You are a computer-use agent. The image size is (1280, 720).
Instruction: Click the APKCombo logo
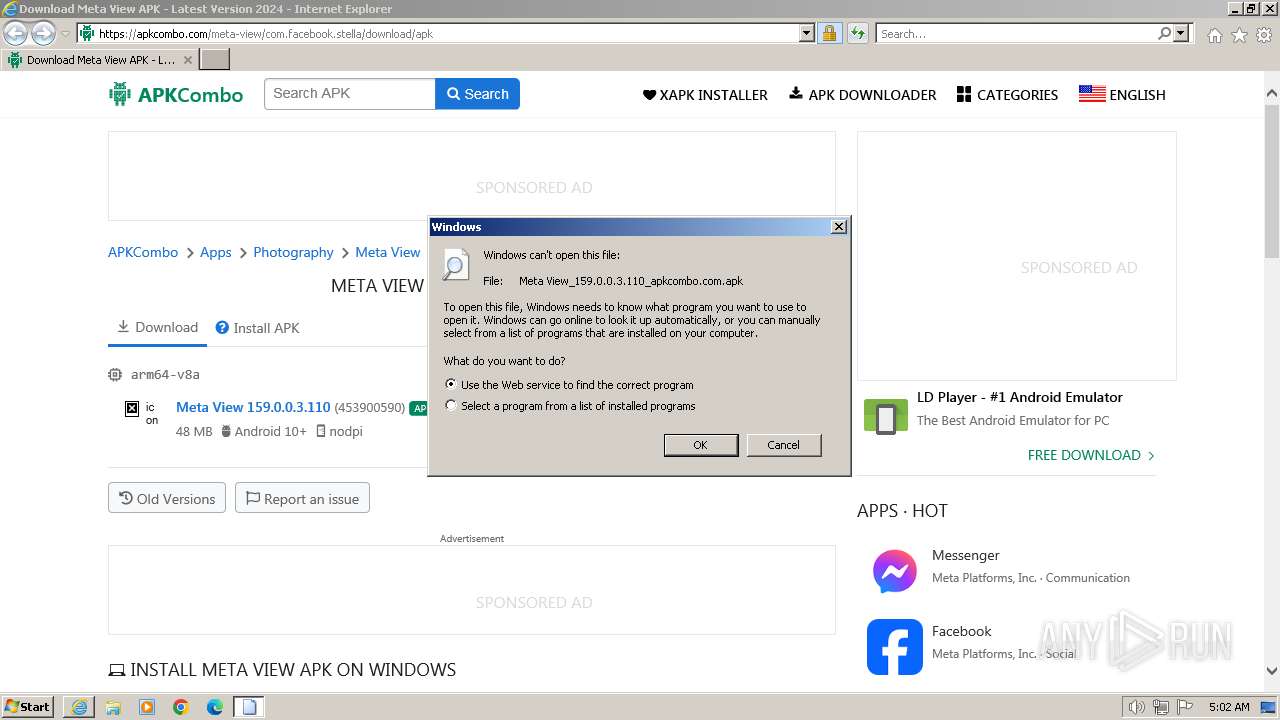(x=176, y=95)
